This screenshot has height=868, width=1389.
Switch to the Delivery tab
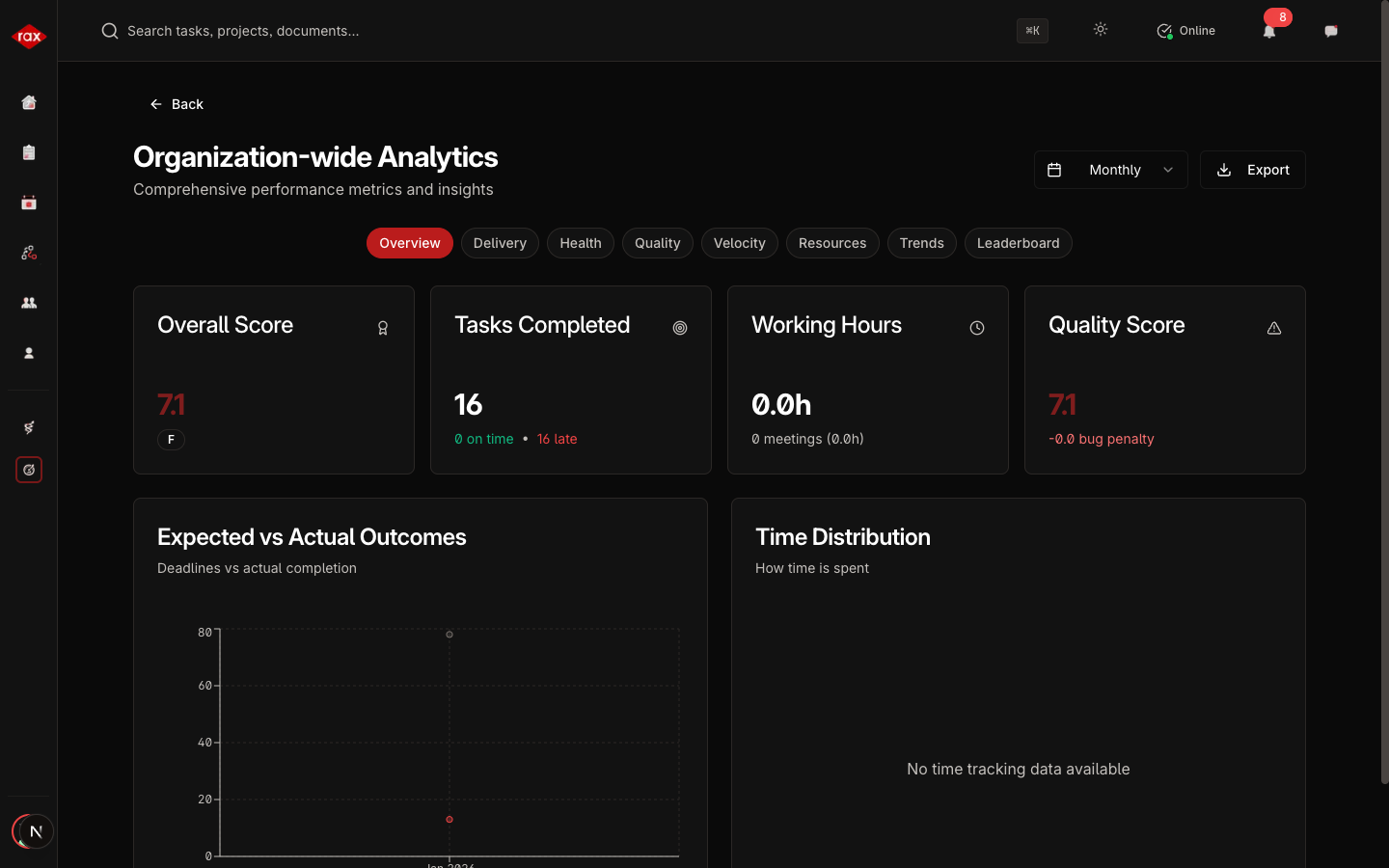tap(500, 243)
